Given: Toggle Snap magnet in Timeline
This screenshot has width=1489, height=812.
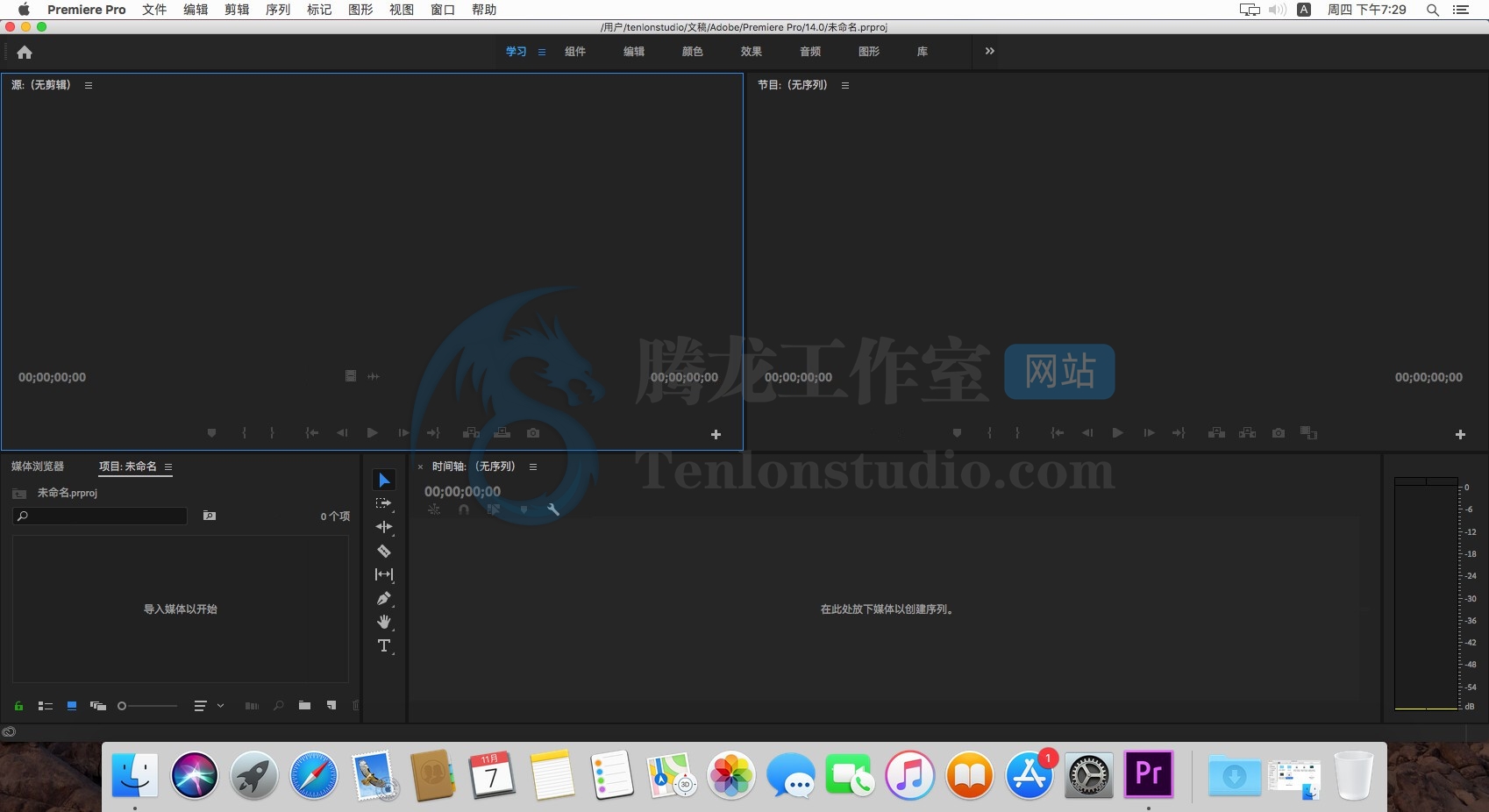Looking at the screenshot, I should [464, 509].
